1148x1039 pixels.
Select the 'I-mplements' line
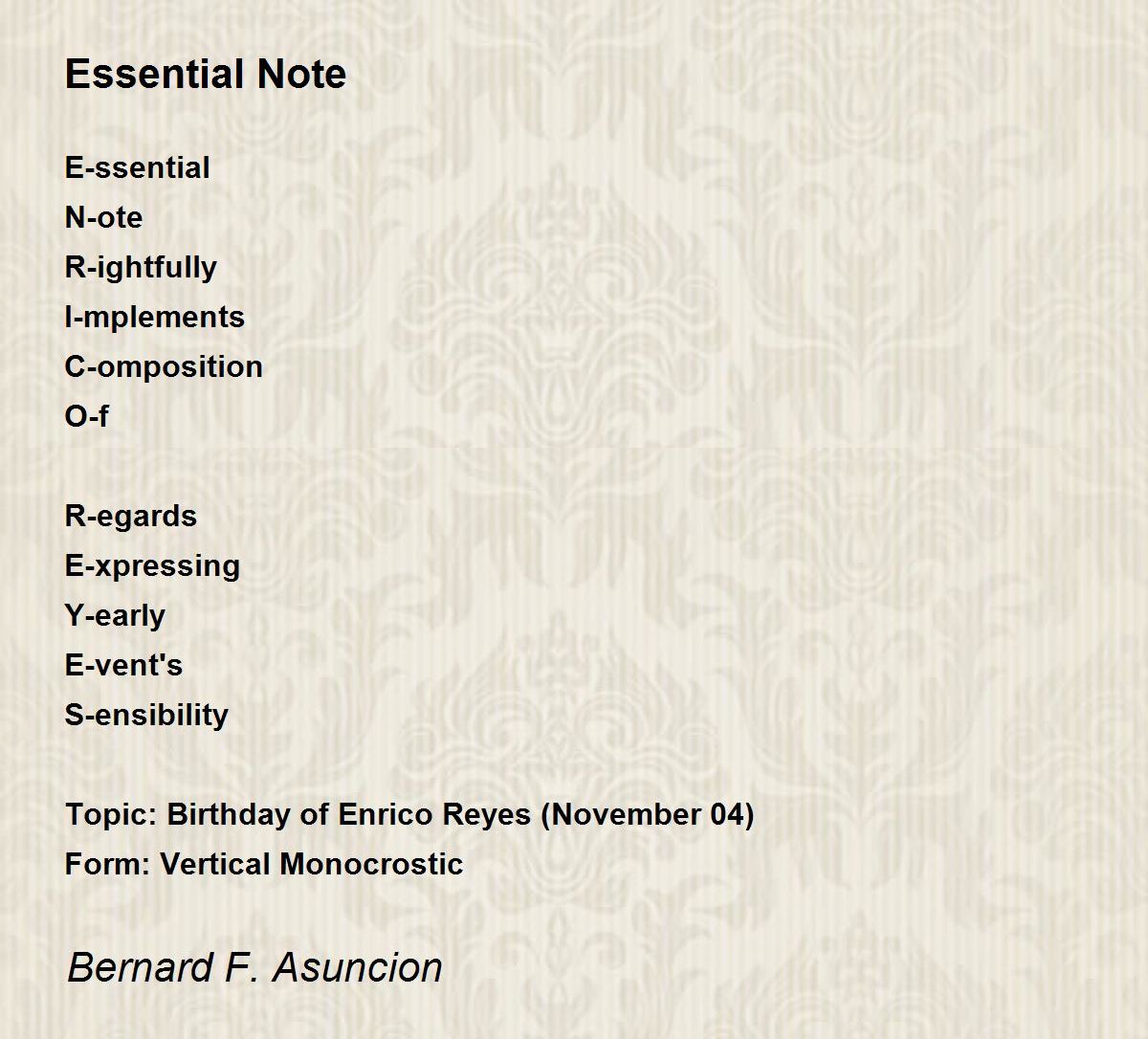point(155,318)
